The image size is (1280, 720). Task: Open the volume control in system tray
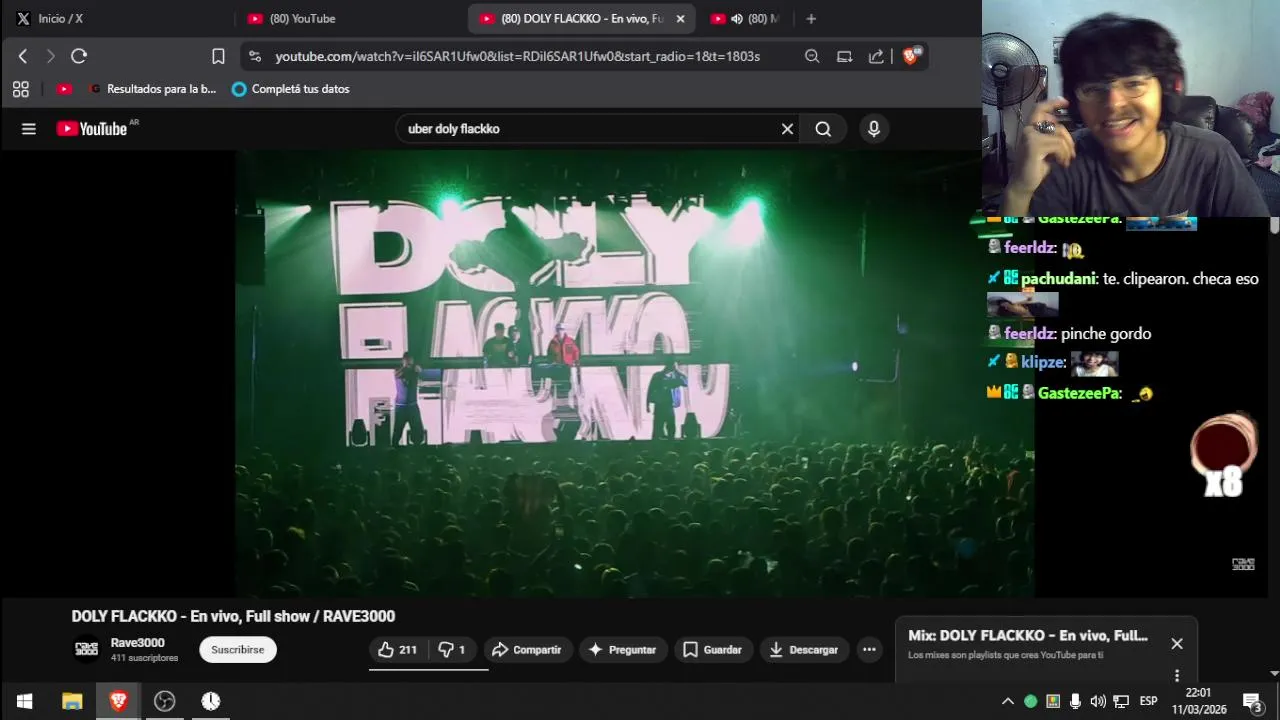click(1098, 701)
